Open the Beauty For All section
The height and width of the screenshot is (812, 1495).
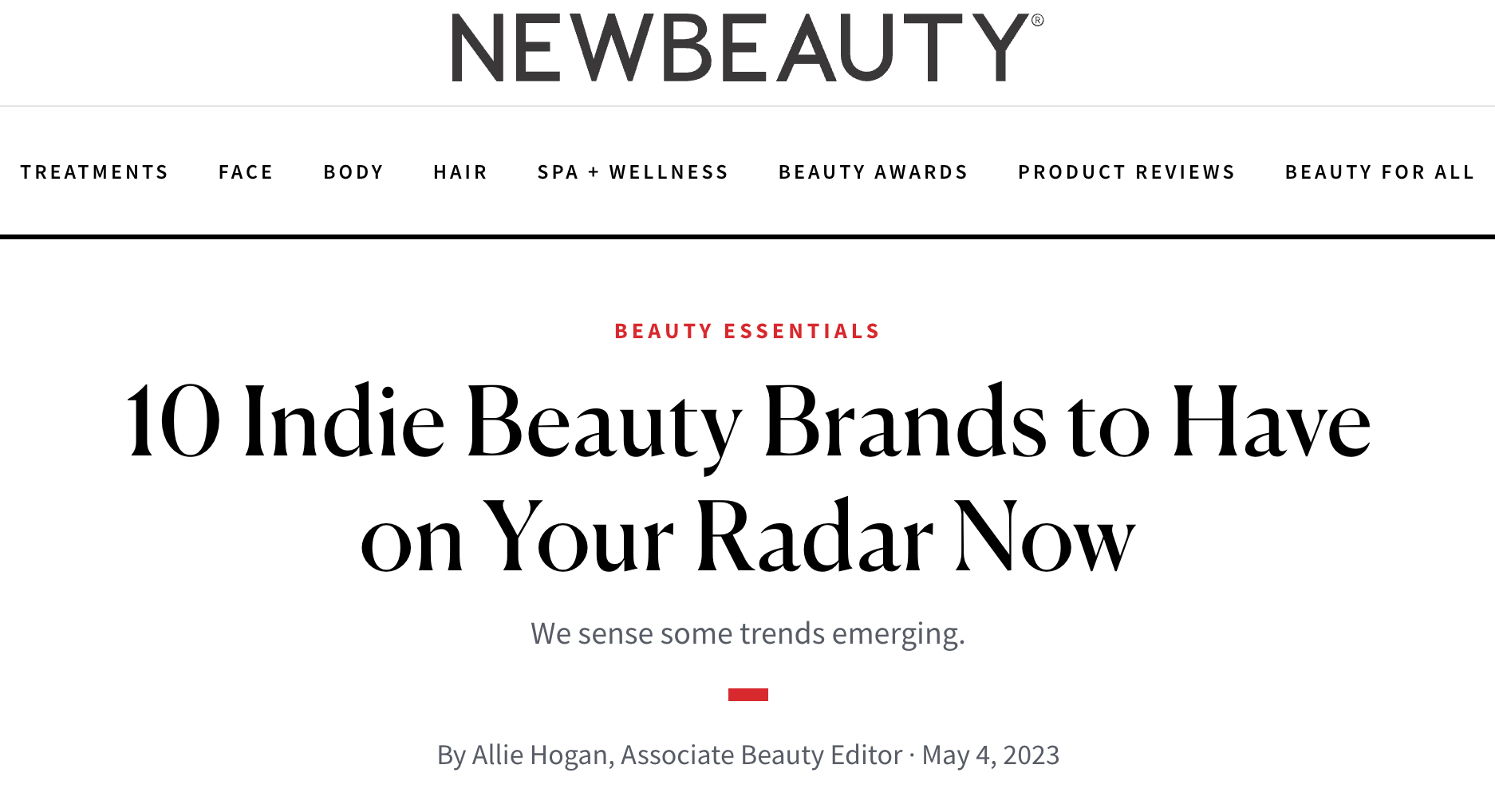point(1379,172)
